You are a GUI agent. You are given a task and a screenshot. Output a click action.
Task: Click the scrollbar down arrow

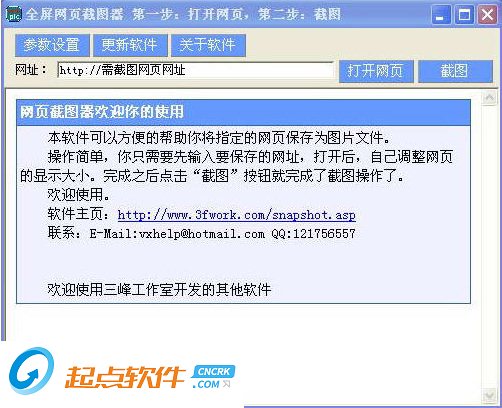coord(490,396)
